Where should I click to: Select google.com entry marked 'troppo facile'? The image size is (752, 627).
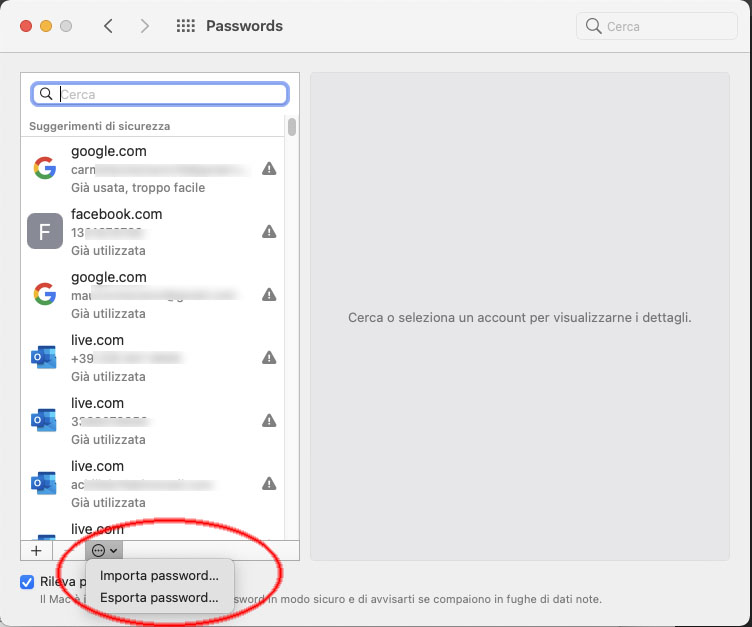point(153,169)
